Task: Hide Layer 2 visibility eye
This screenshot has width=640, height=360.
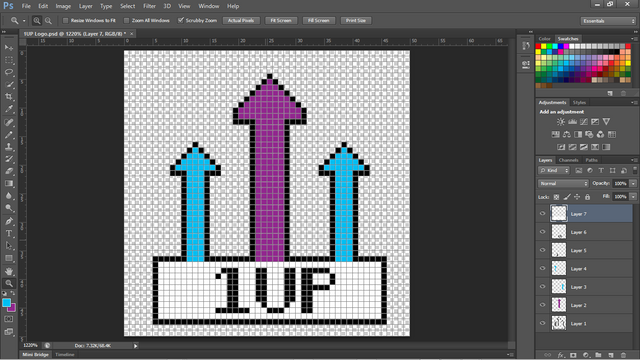Action: (542, 305)
